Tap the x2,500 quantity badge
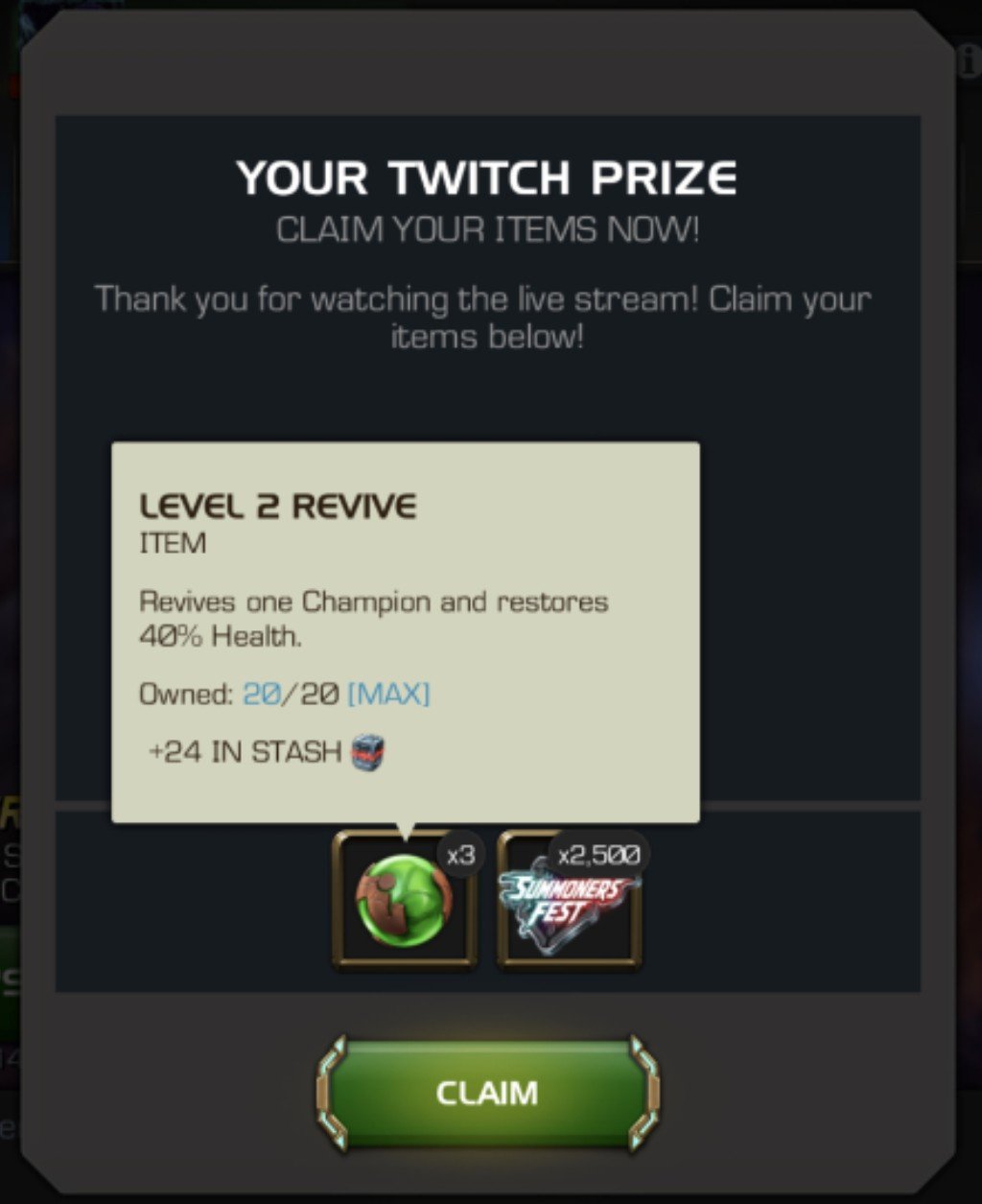Viewport: 982px width, 1204px height. 599,853
